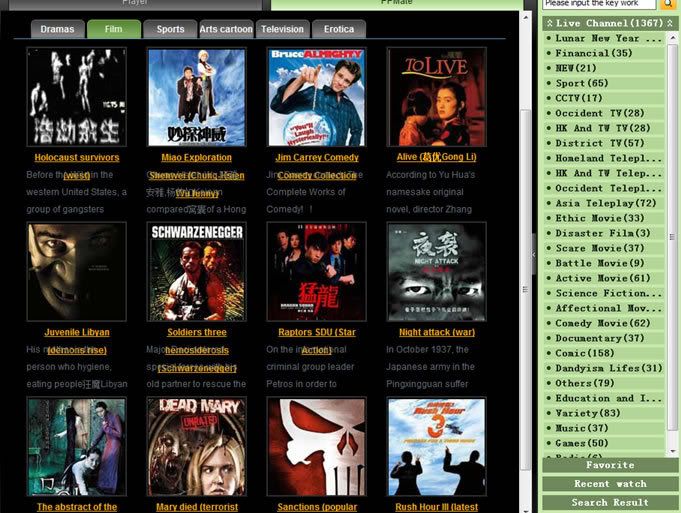Viewport: 681px width, 513px height.
Task: Open Dead Mary poster thumbnail
Action: point(197,447)
